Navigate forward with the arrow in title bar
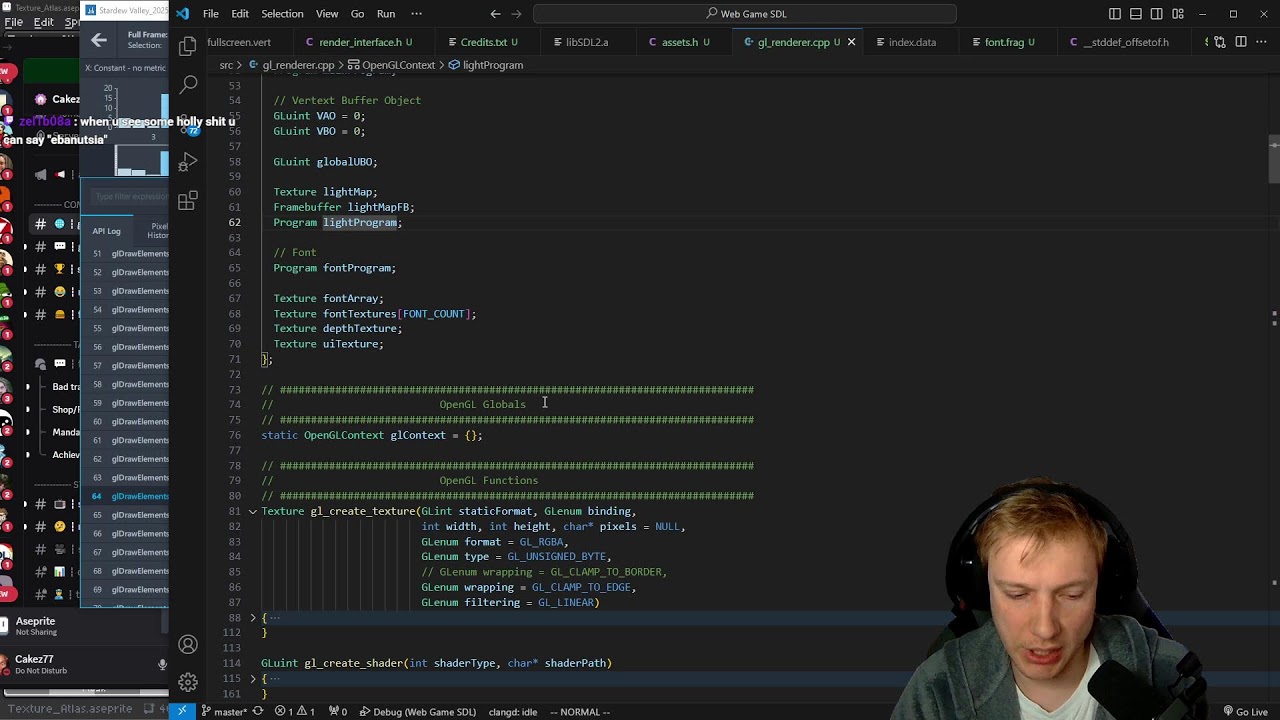The image size is (1280, 720). pos(516,14)
